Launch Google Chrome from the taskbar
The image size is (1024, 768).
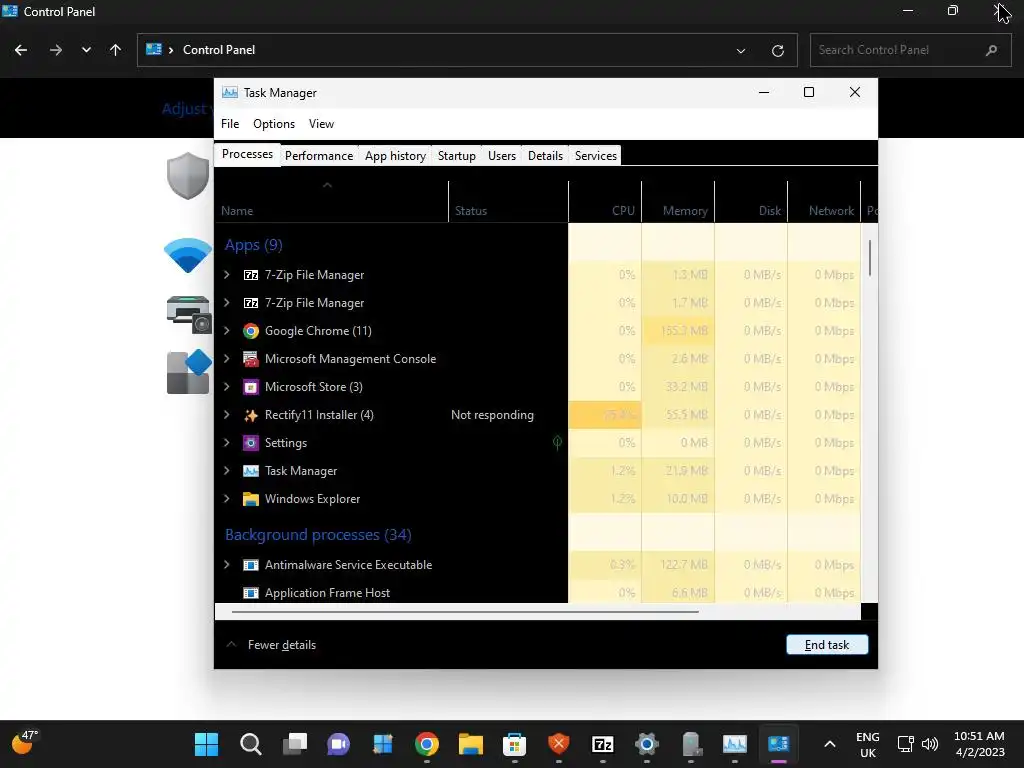tap(426, 744)
